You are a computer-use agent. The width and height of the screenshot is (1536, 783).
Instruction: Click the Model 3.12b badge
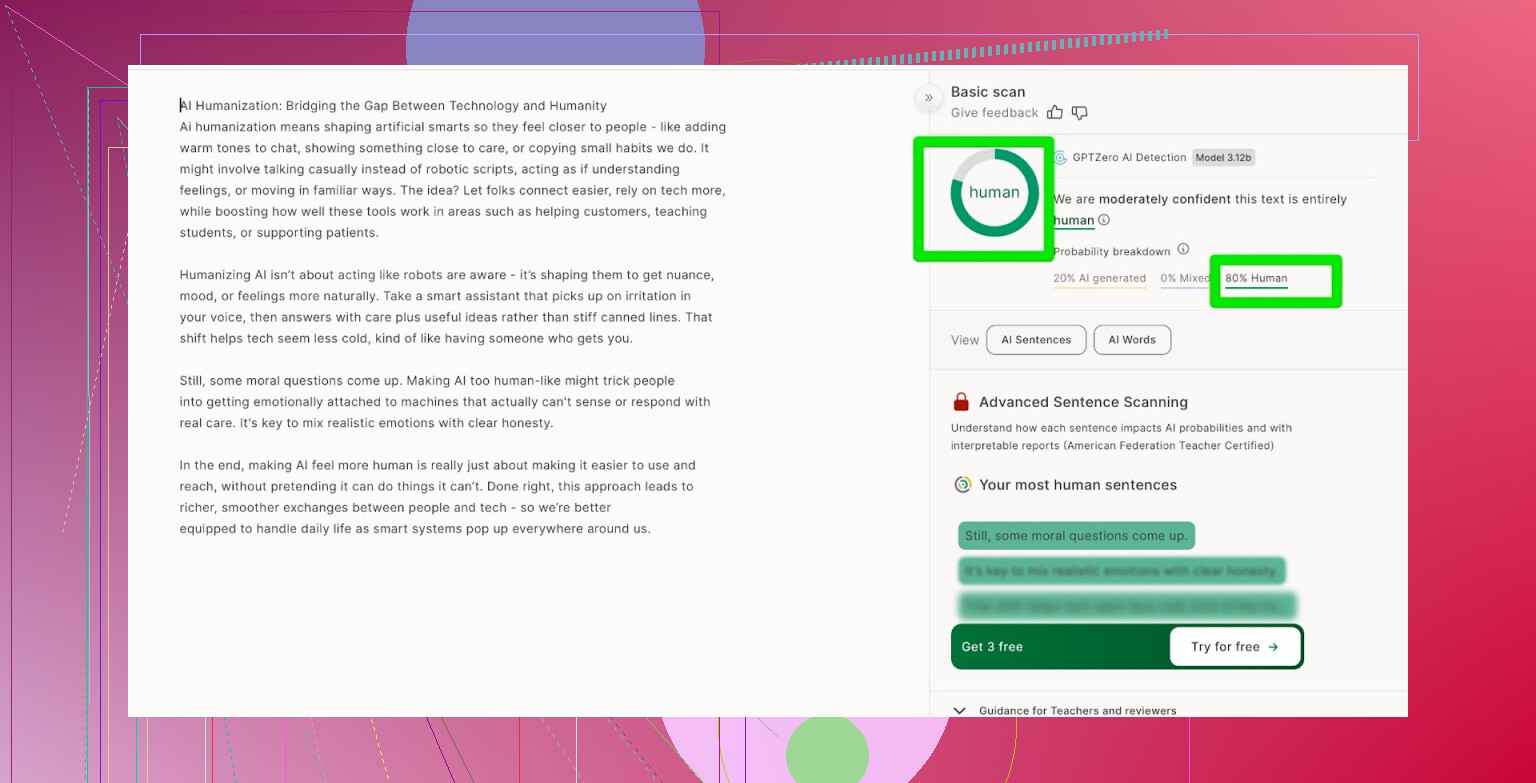(x=1223, y=157)
